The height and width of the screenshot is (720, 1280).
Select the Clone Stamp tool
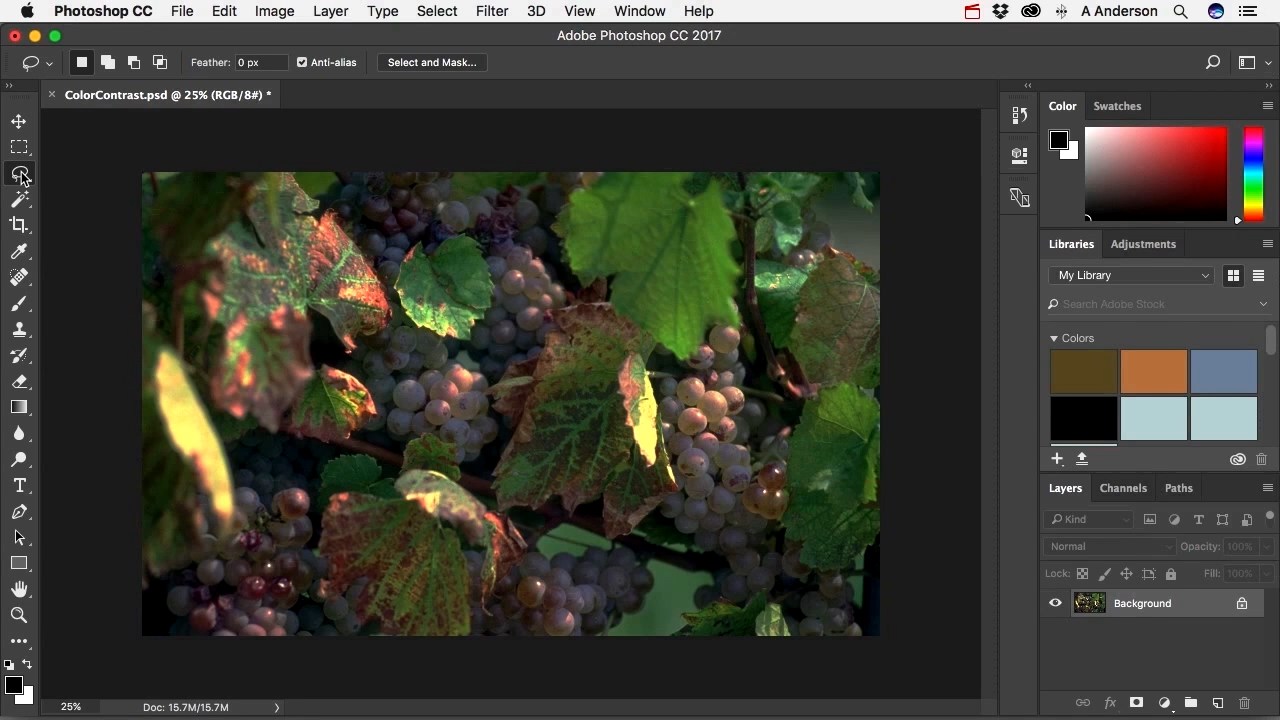[x=19, y=330]
